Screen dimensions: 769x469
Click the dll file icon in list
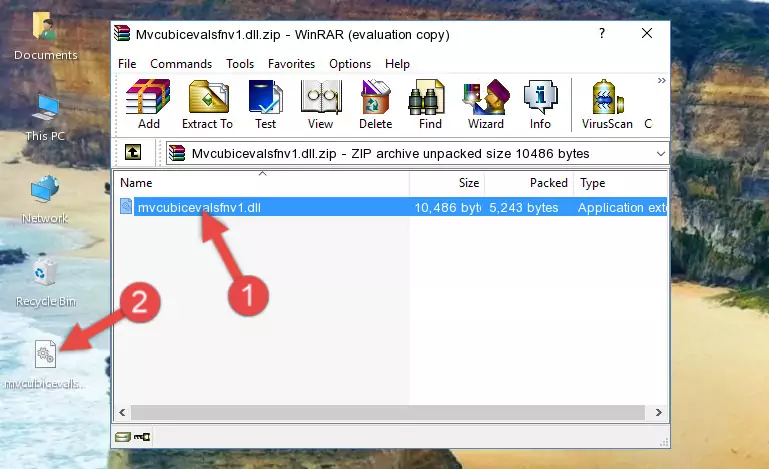(126, 207)
